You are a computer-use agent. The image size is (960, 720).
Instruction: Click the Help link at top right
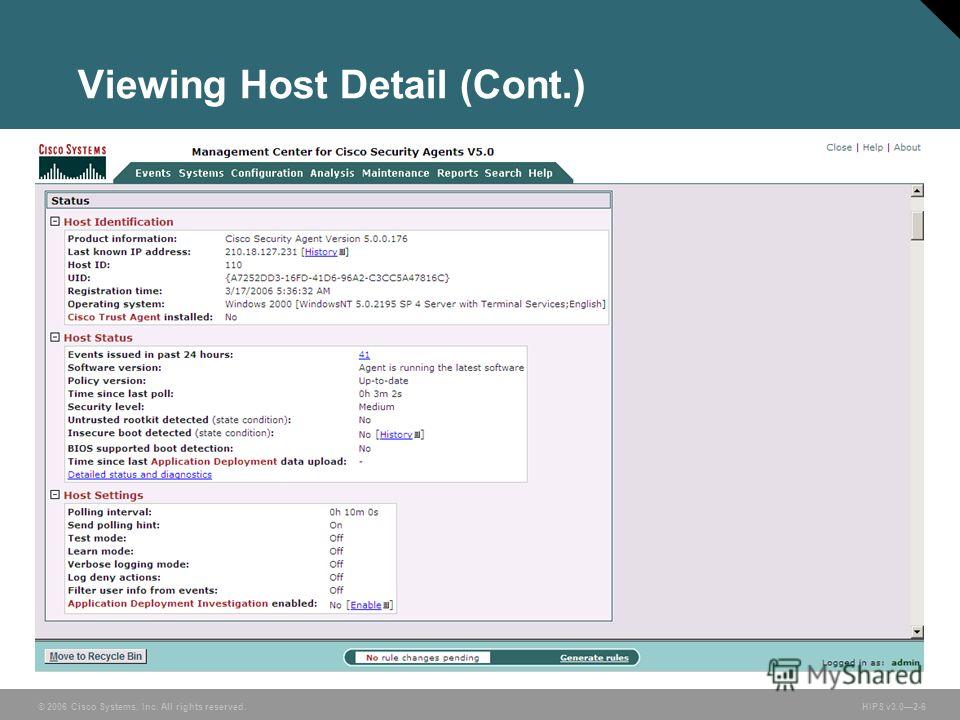coord(872,148)
